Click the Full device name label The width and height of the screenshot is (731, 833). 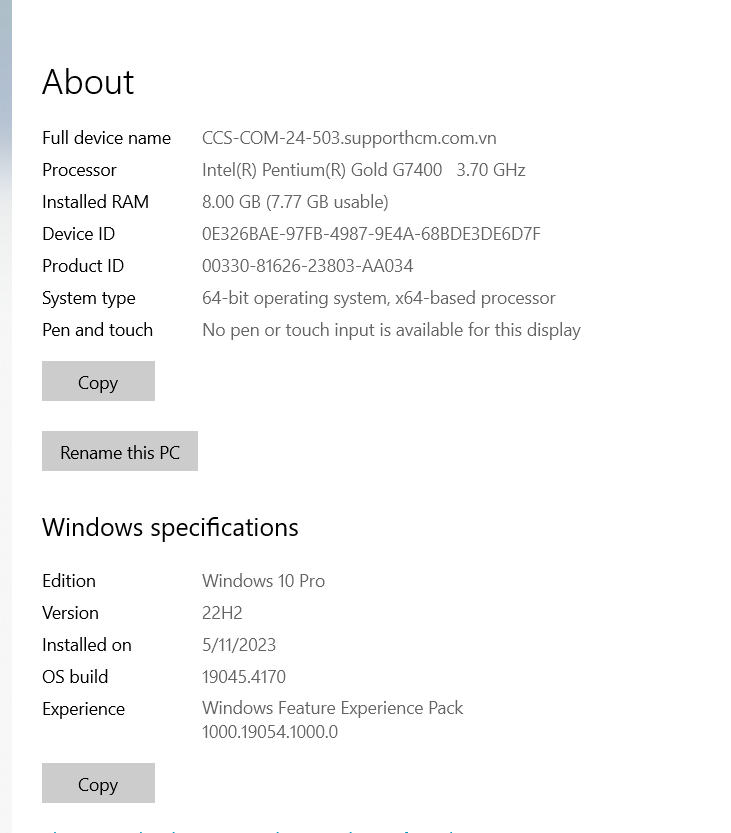pyautogui.click(x=106, y=138)
